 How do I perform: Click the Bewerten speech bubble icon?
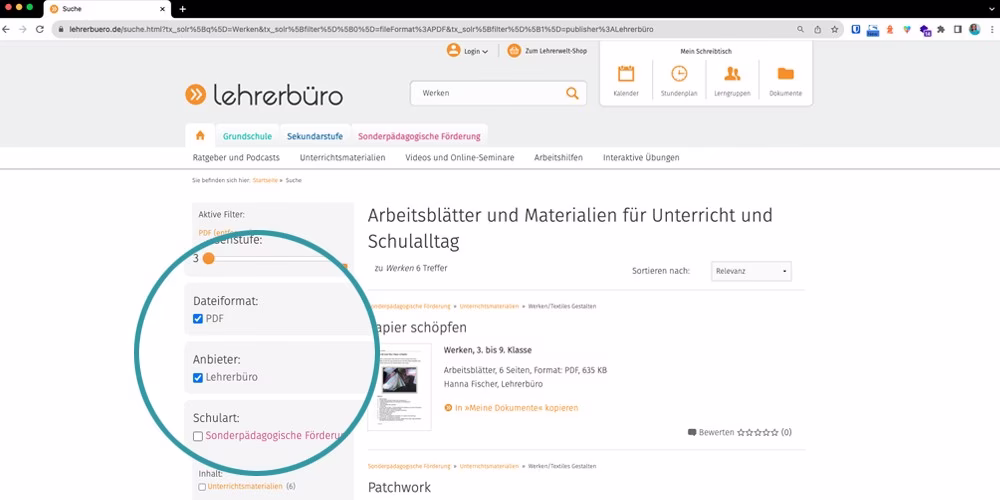pos(692,432)
